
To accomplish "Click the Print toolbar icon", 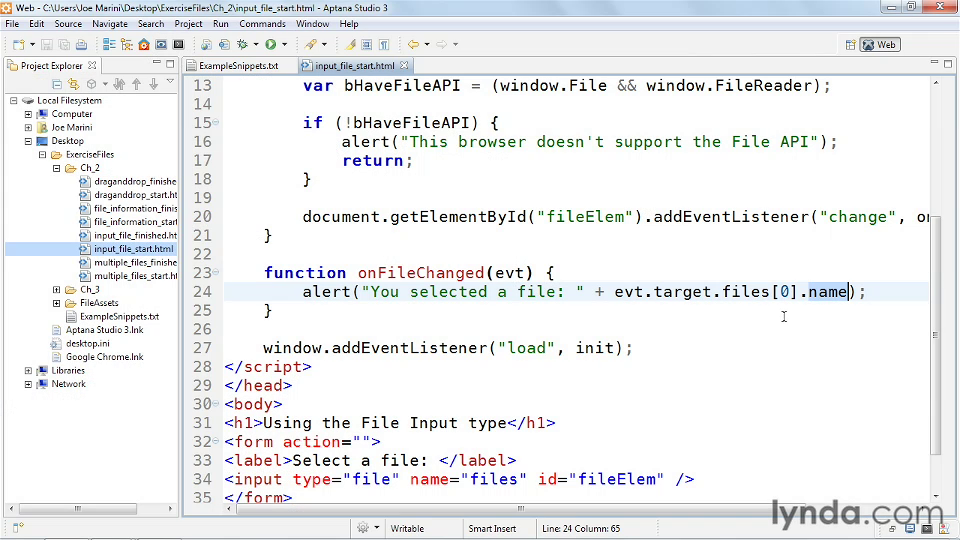I will pyautogui.click(x=81, y=45).
